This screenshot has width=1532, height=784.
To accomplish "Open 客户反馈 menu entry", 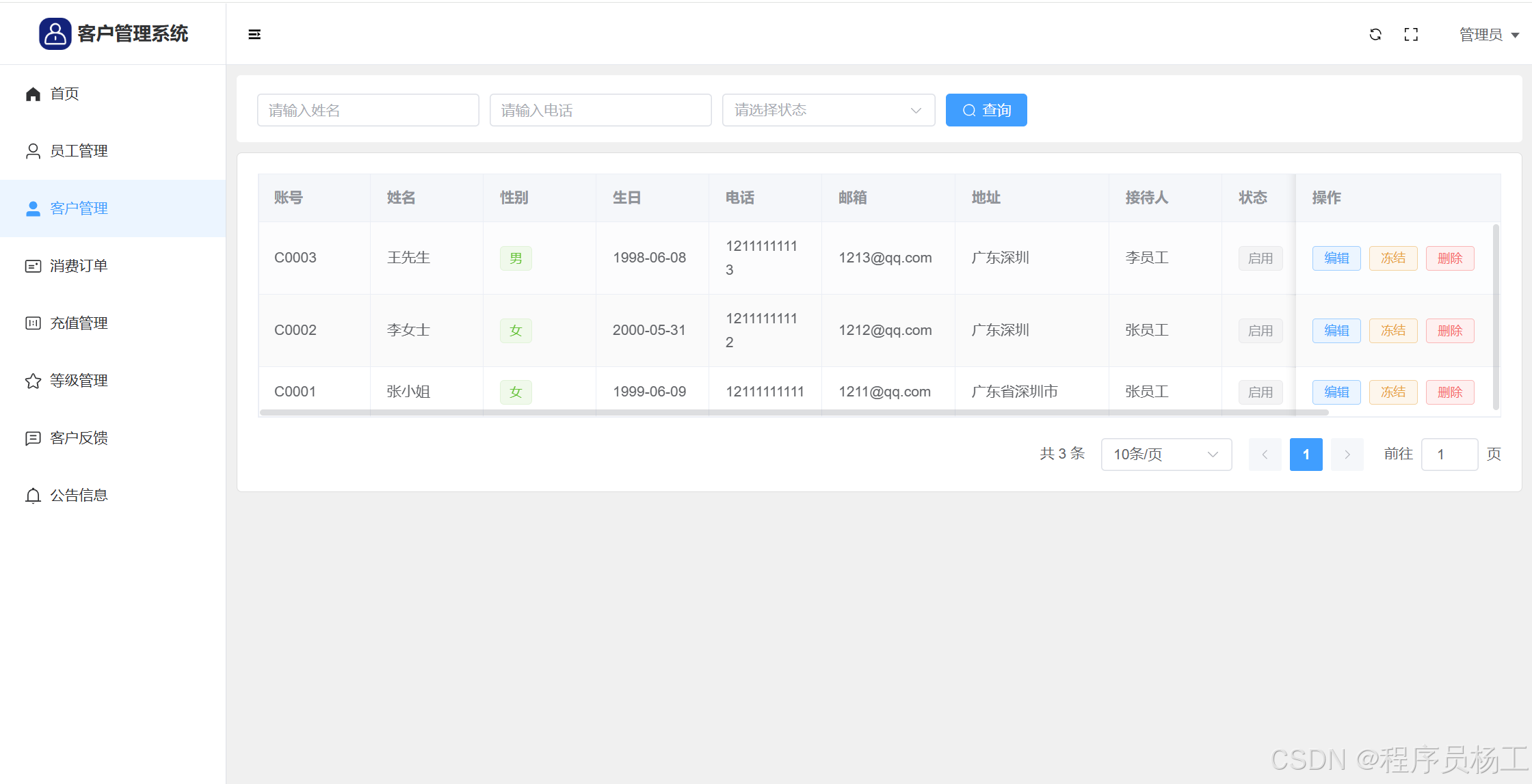I will tap(79, 438).
